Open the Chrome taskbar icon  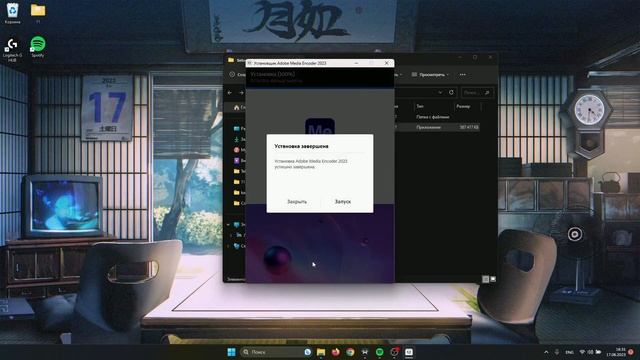[350, 352]
